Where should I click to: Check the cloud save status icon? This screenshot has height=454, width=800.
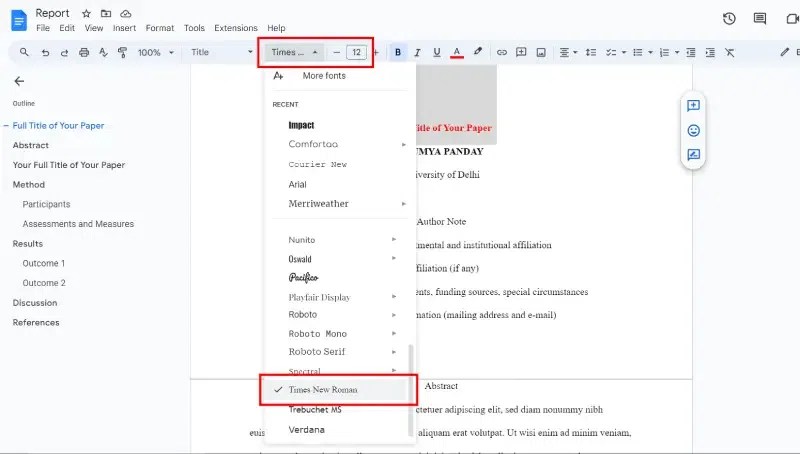pyautogui.click(x=126, y=14)
